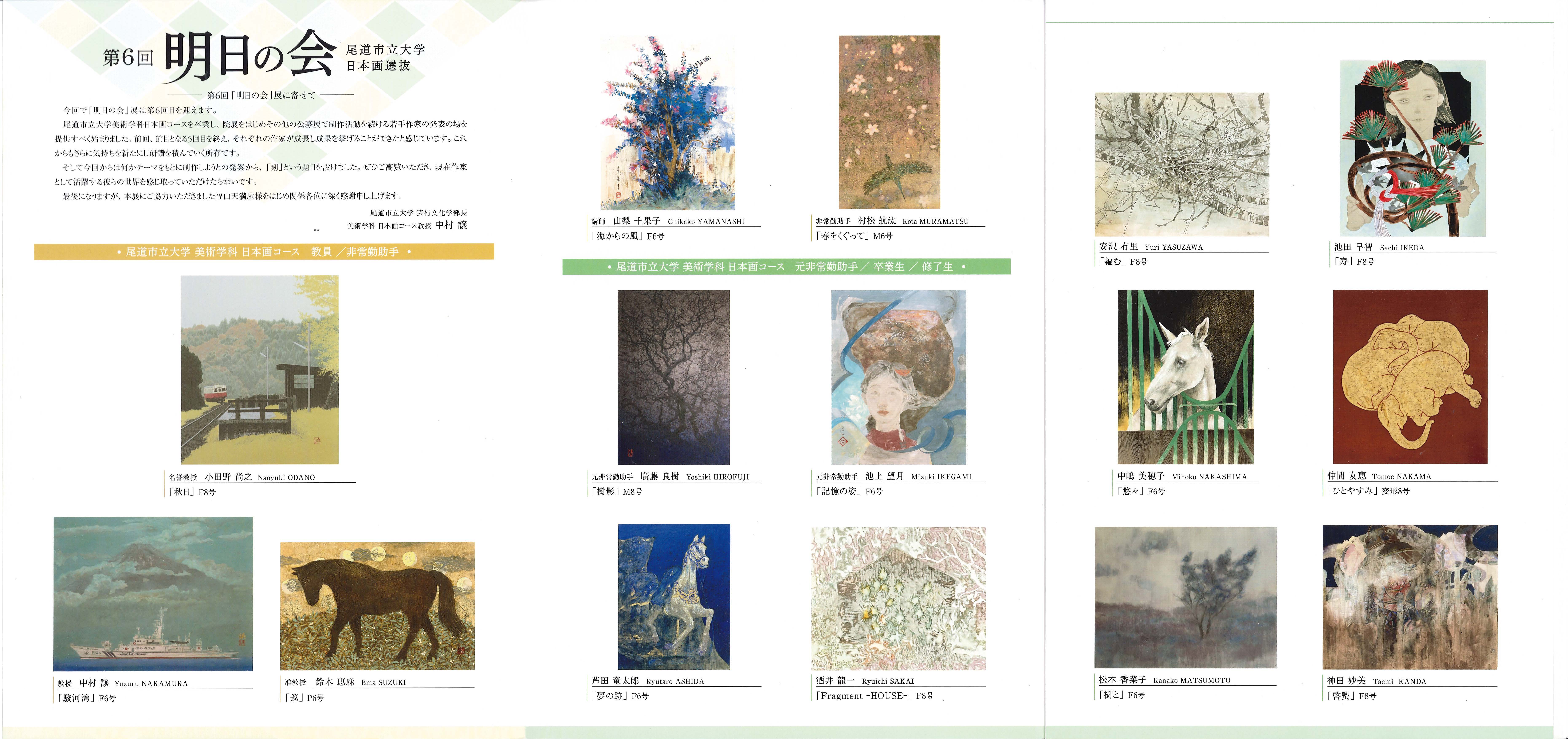Click the green graduates section header banner

(x=786, y=267)
